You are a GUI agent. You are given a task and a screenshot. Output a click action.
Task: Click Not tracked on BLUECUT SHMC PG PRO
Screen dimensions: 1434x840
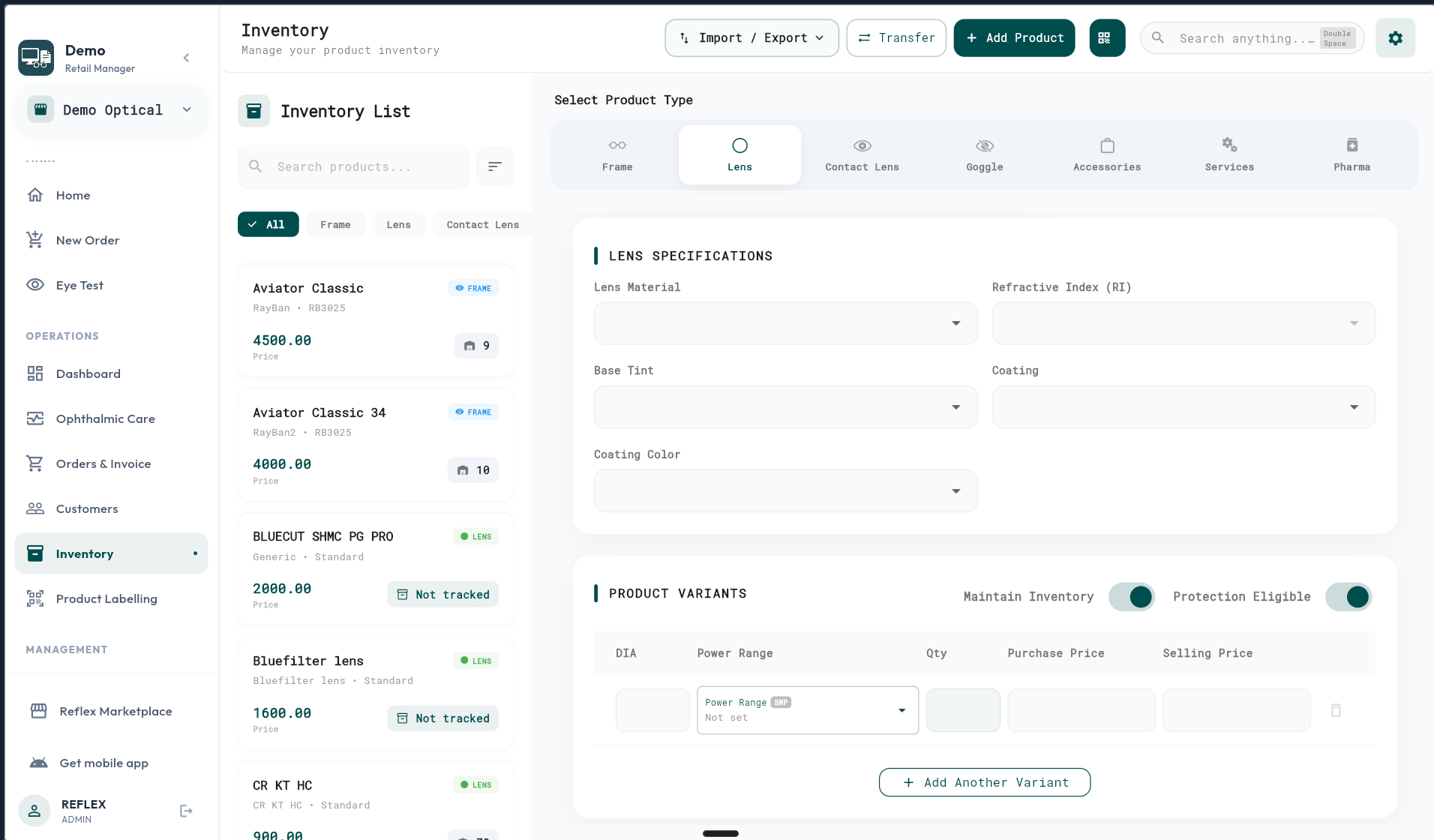442,594
